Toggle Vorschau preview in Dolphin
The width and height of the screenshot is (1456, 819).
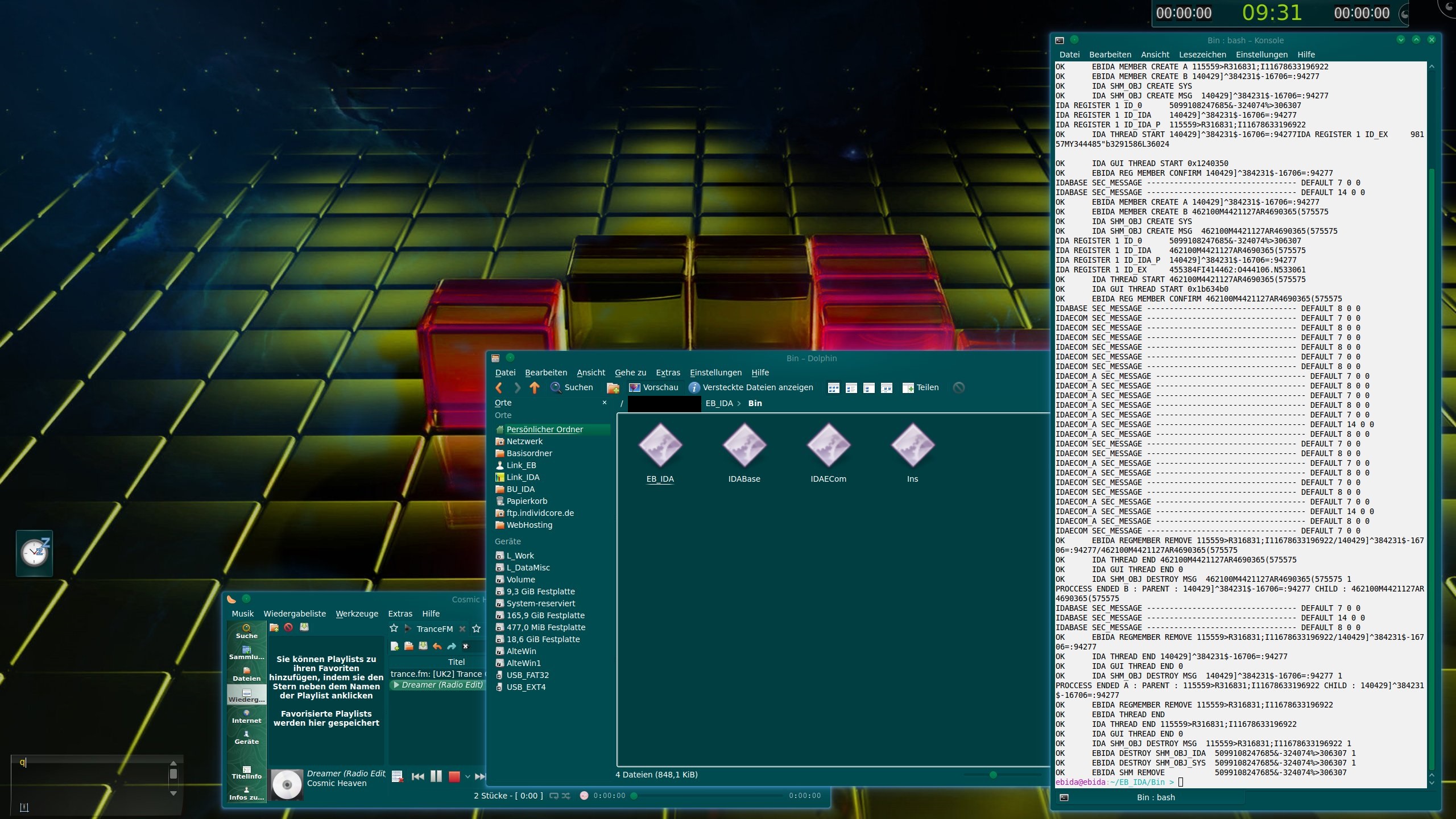point(653,387)
